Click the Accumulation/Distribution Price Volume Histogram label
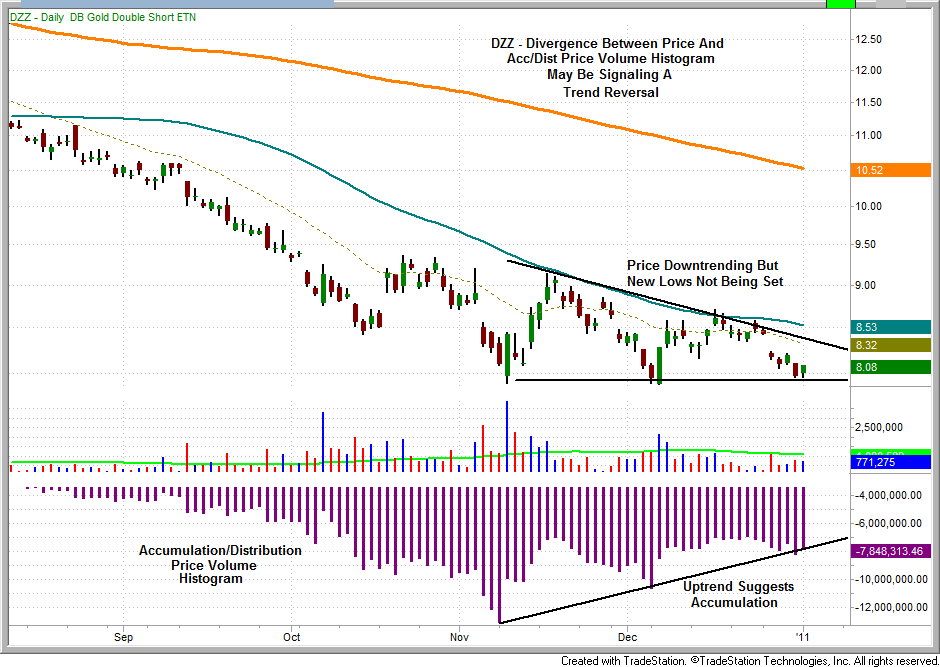The width and height of the screenshot is (940, 667). pos(220,565)
